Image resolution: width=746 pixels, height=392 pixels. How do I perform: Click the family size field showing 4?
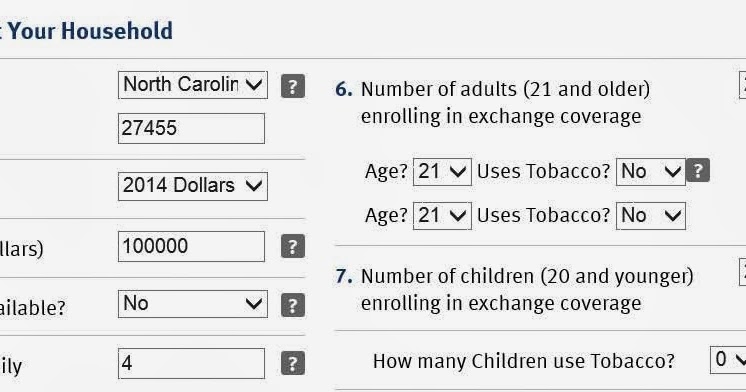[x=191, y=363]
